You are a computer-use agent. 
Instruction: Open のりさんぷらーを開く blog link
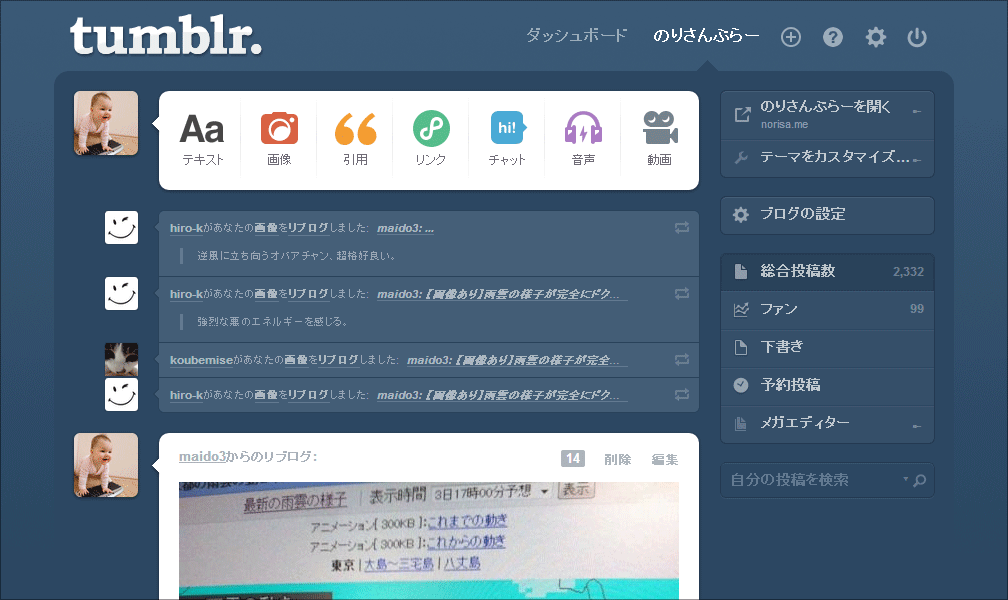tap(827, 115)
